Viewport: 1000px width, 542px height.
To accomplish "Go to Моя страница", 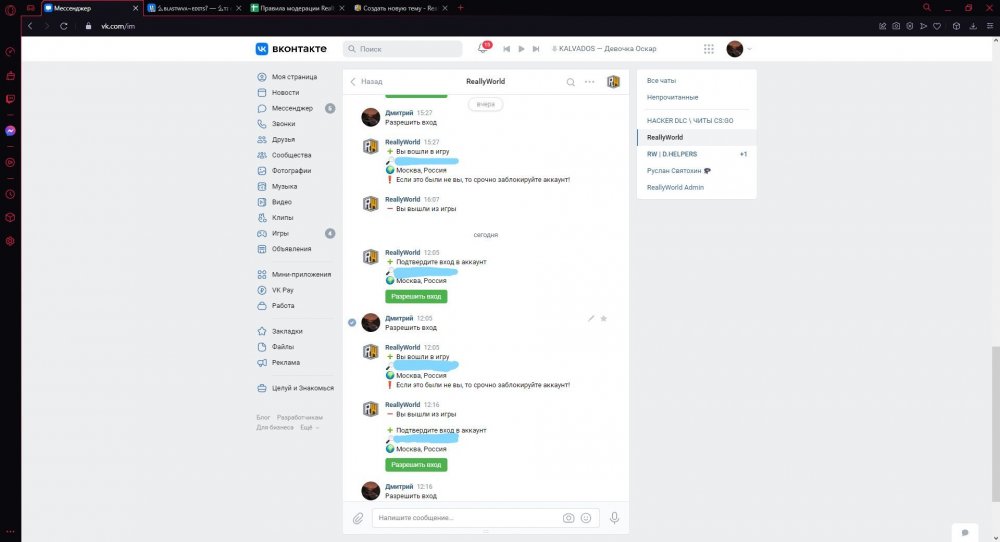I will pyautogui.click(x=295, y=77).
